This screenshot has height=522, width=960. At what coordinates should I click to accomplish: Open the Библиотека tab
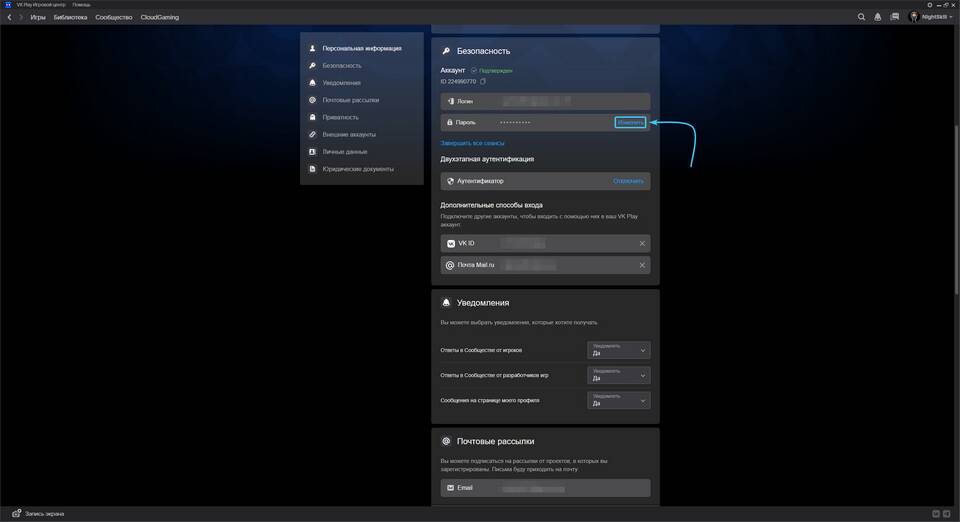coord(70,17)
